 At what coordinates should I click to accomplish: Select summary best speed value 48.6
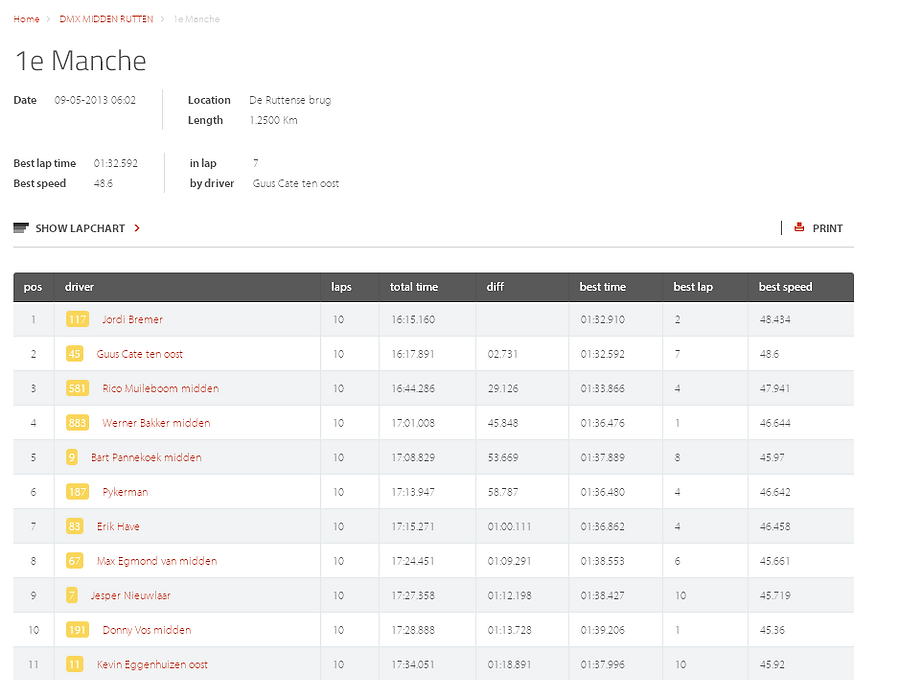point(103,183)
